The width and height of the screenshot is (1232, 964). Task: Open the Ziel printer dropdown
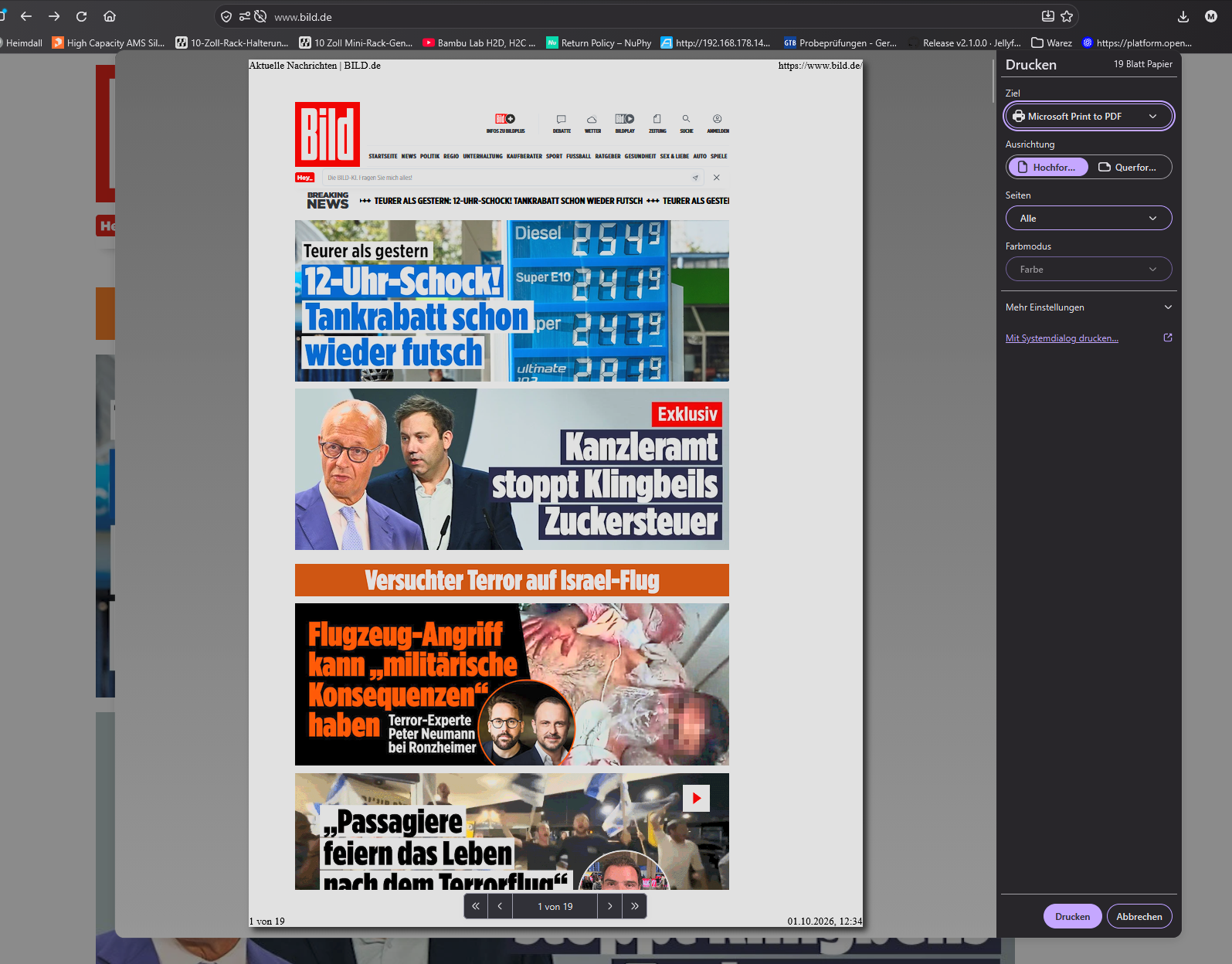(1088, 116)
